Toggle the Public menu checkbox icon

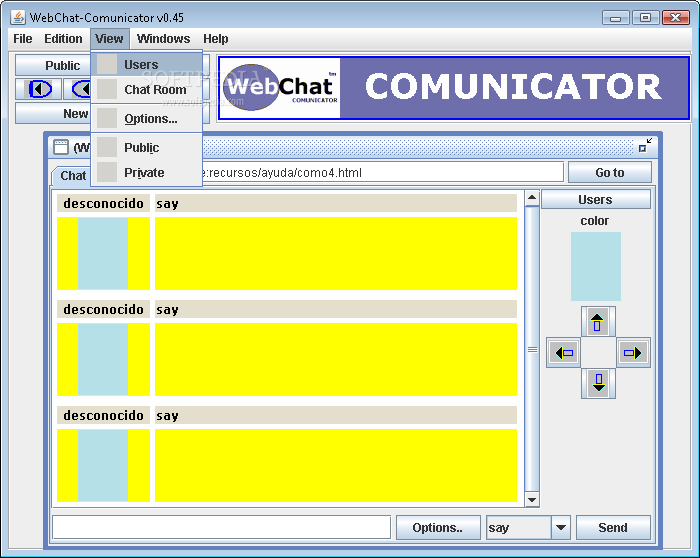pos(107,147)
